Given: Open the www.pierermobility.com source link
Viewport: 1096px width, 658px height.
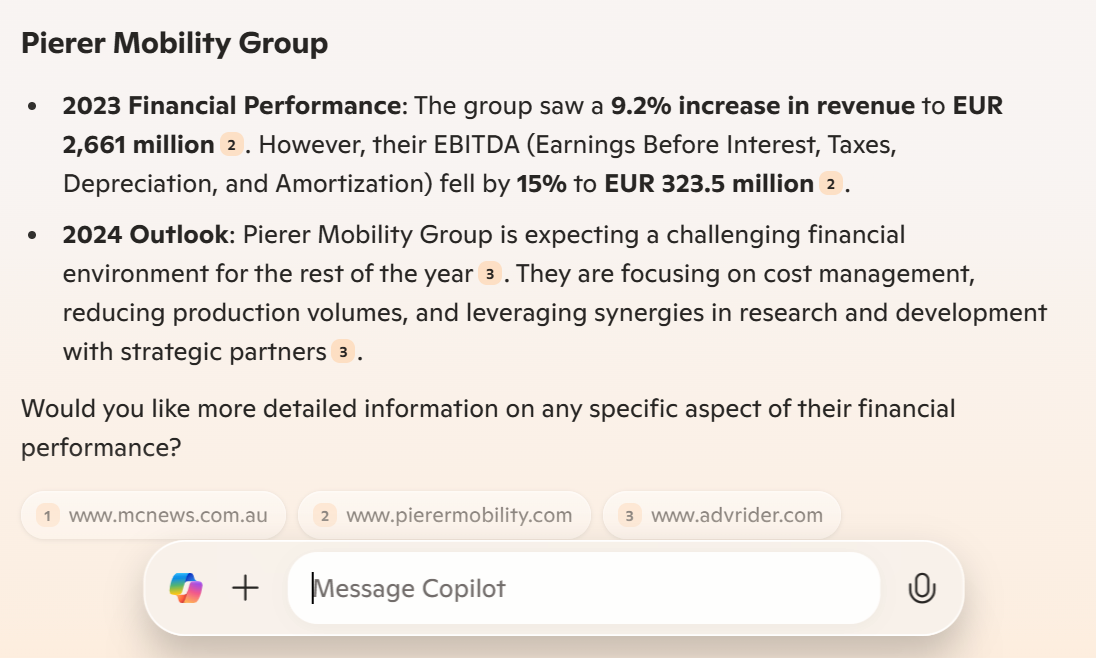Looking at the screenshot, I should pos(445,515).
